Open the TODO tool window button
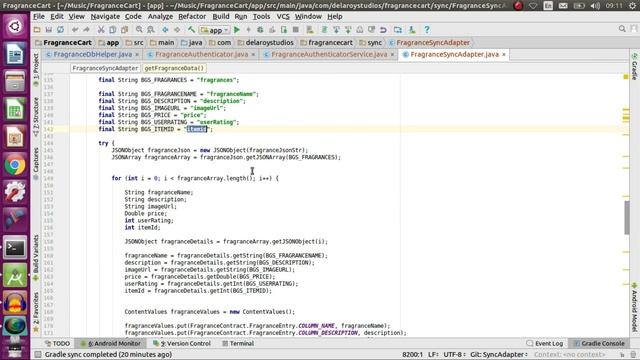 (58, 344)
